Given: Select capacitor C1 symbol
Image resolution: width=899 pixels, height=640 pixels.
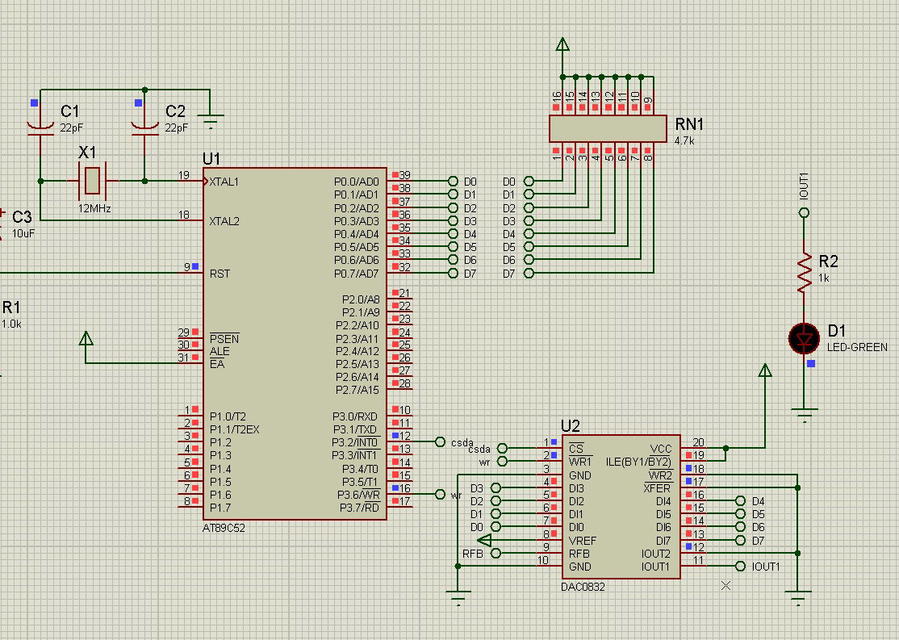Looking at the screenshot, I should pyautogui.click(x=40, y=126).
